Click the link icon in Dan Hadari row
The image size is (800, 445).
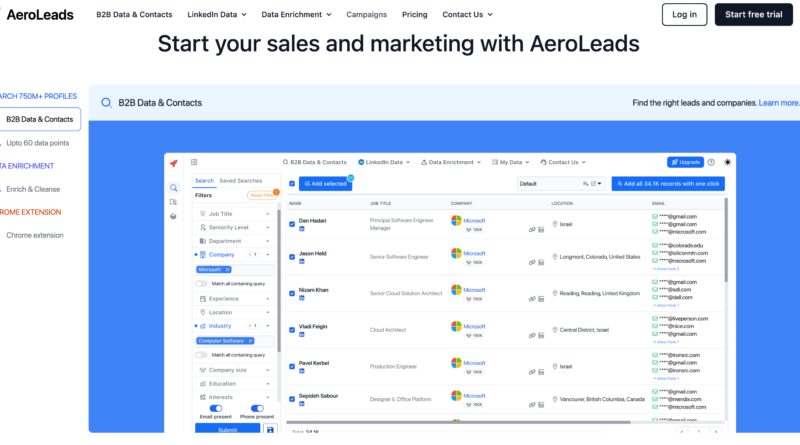[x=532, y=230]
